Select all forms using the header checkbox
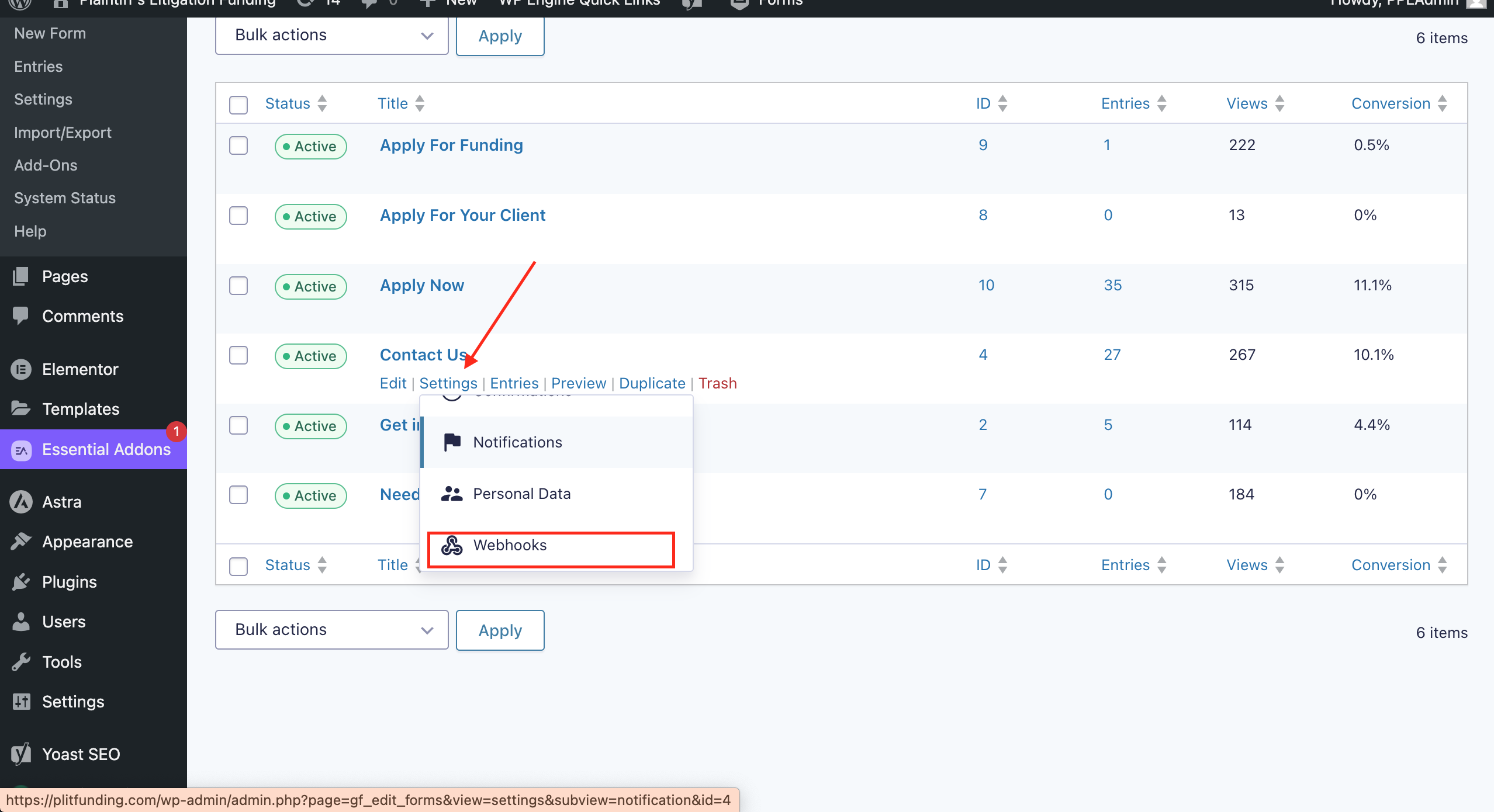The image size is (1494, 812). (x=238, y=105)
